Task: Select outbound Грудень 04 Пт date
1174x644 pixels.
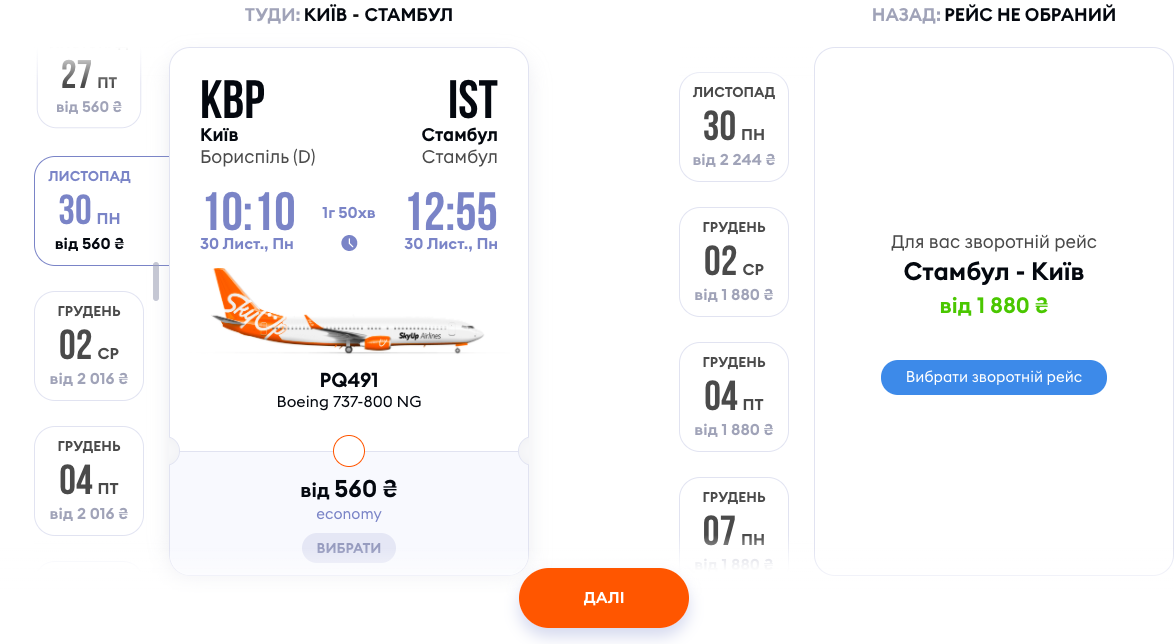Action: pyautogui.click(x=89, y=481)
